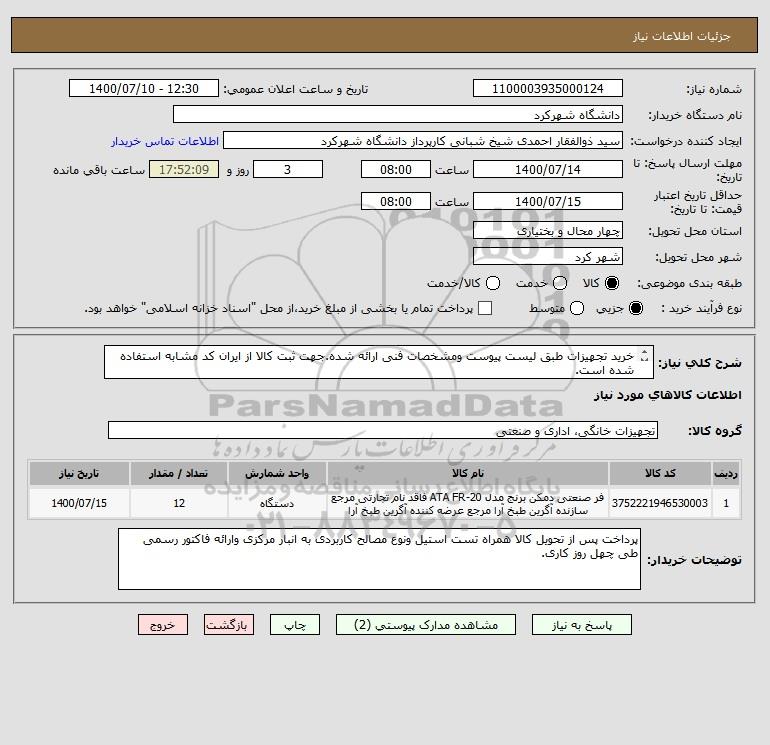
Task: Click the buyer organization field دانشگاه شهرکرد
Action: point(398,114)
